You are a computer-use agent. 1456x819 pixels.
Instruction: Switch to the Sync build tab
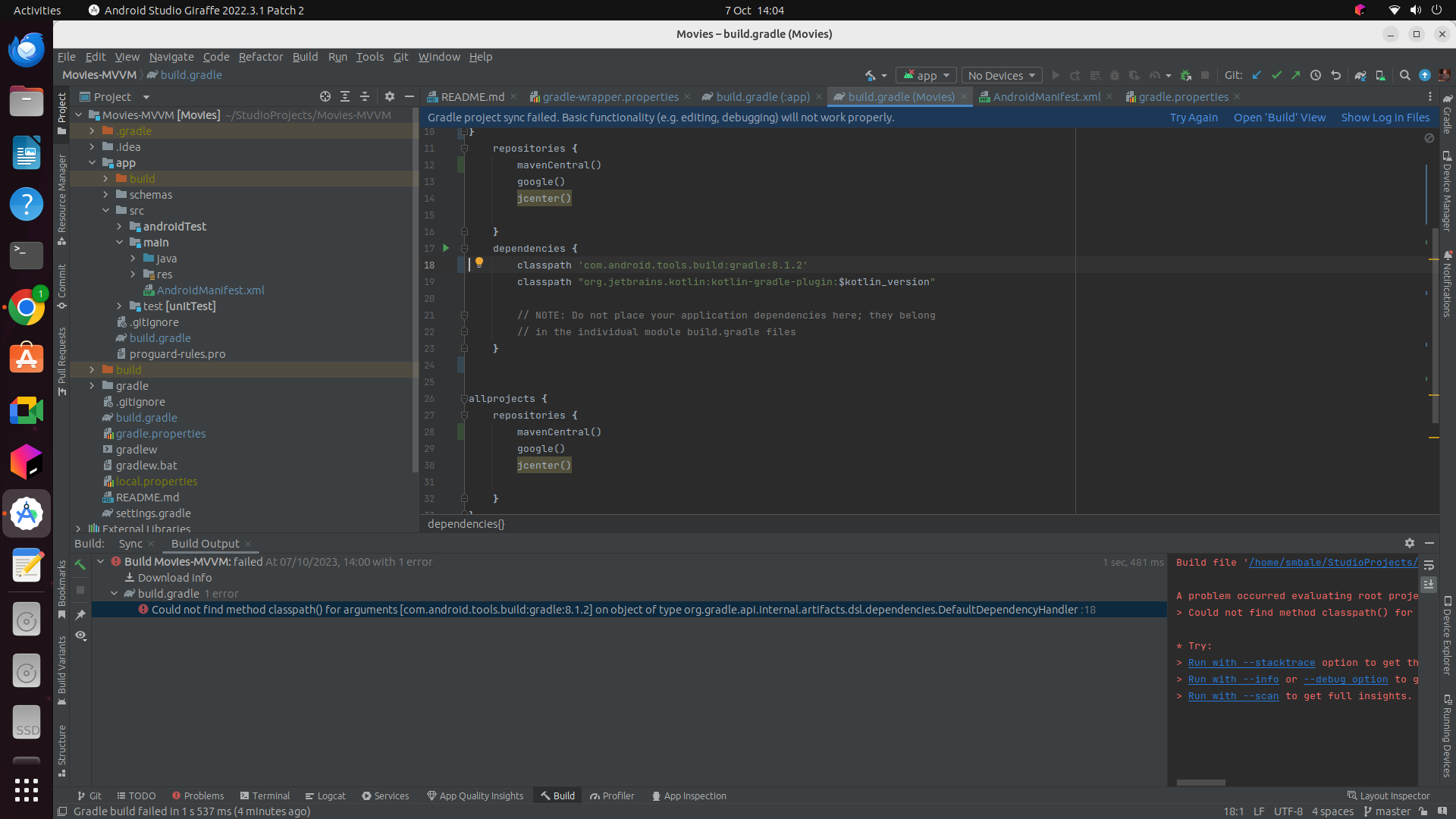point(130,543)
